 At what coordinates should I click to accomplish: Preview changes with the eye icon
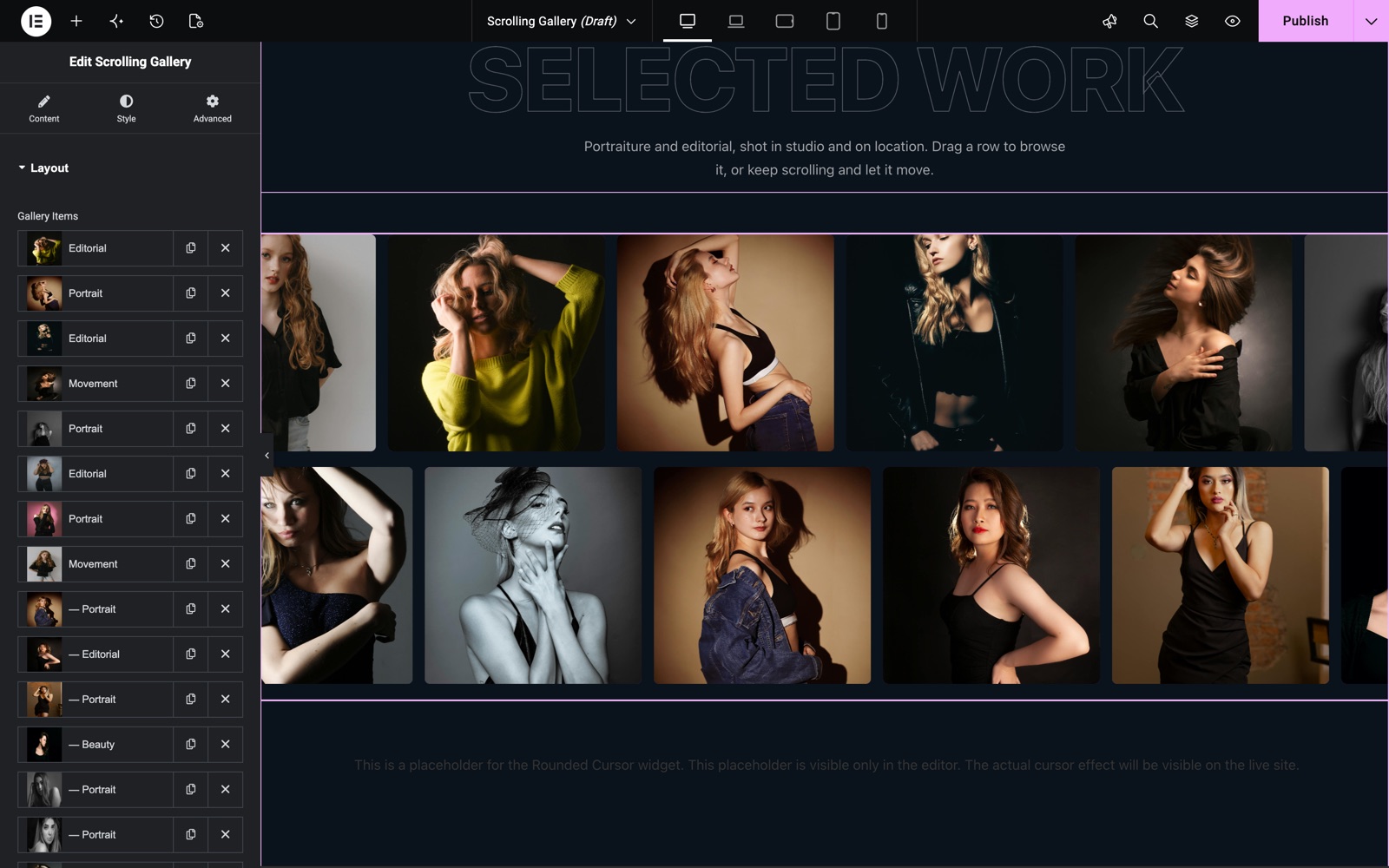[x=1232, y=21]
